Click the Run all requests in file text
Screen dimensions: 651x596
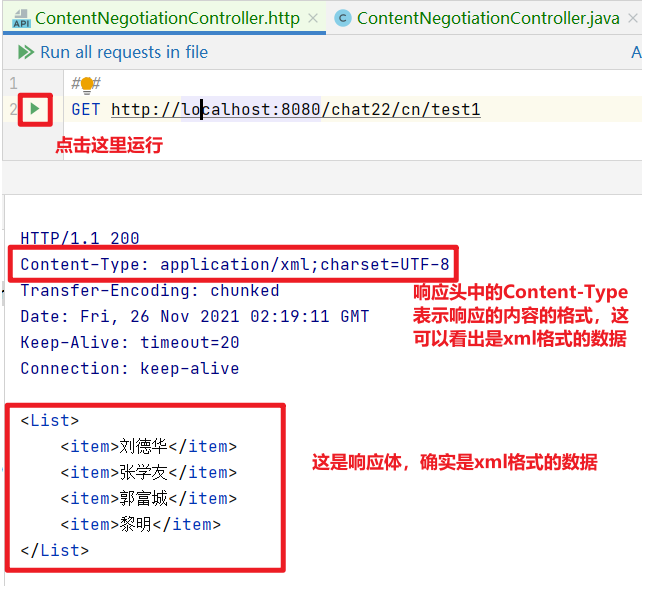point(124,52)
